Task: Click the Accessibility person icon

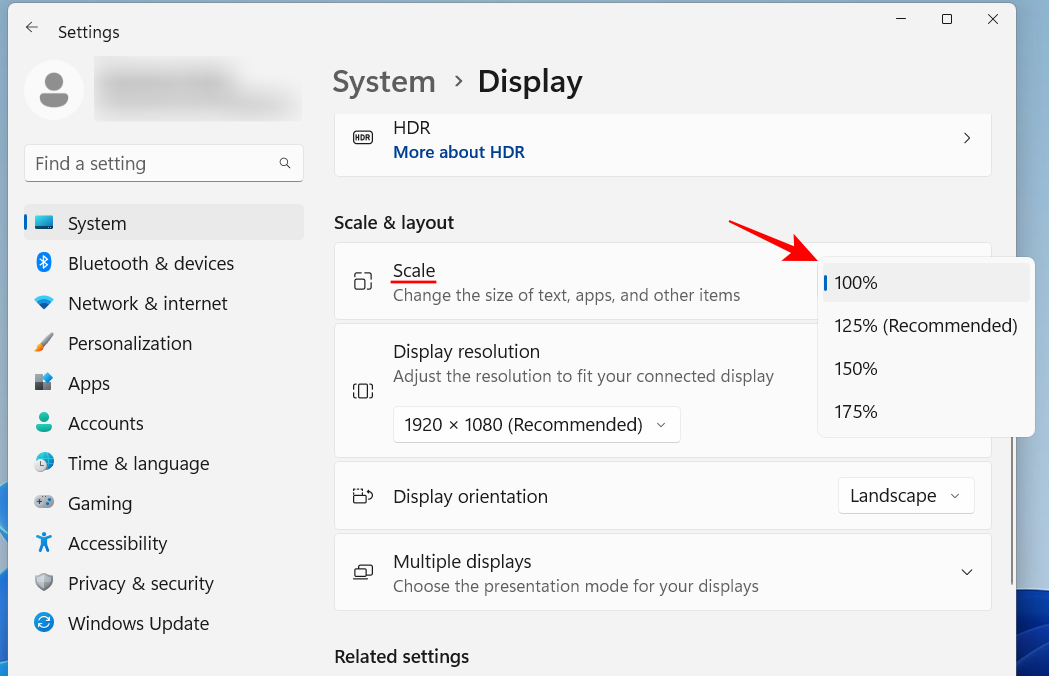Action: click(x=44, y=543)
